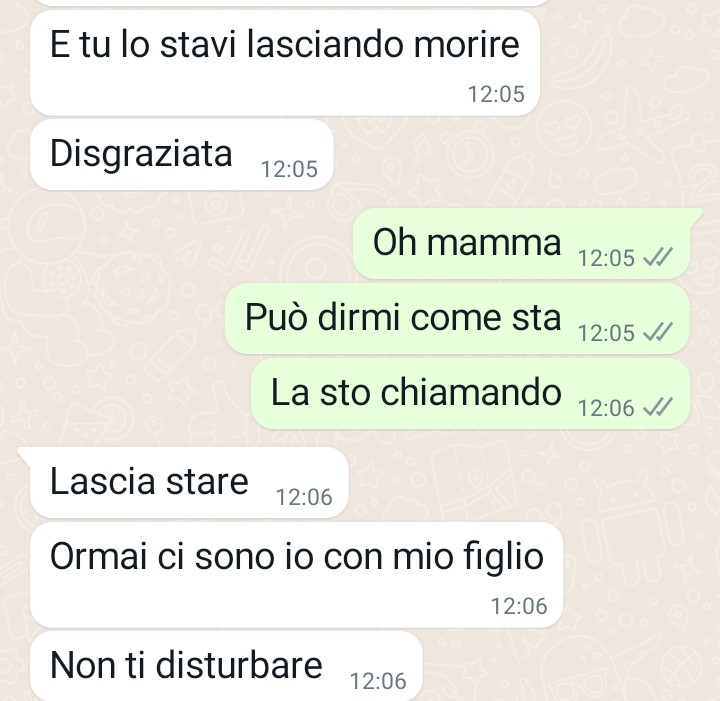Click double-check icon on 'Può dirmi come sta'

coord(658,332)
